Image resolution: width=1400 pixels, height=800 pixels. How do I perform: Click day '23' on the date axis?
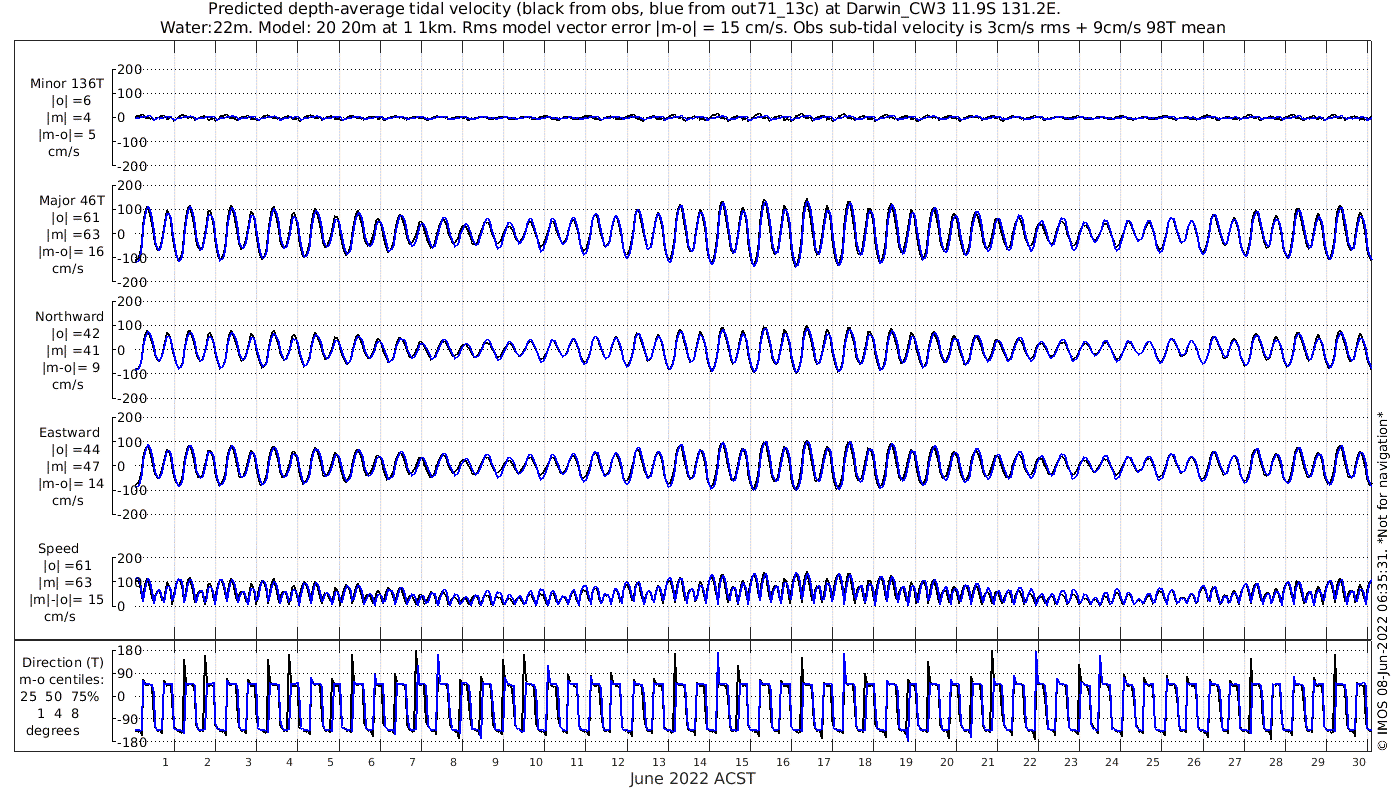coord(1070,762)
